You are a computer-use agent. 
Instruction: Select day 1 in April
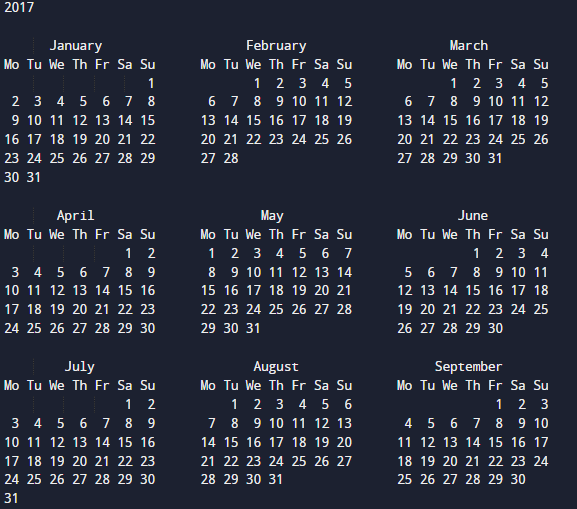(128, 253)
